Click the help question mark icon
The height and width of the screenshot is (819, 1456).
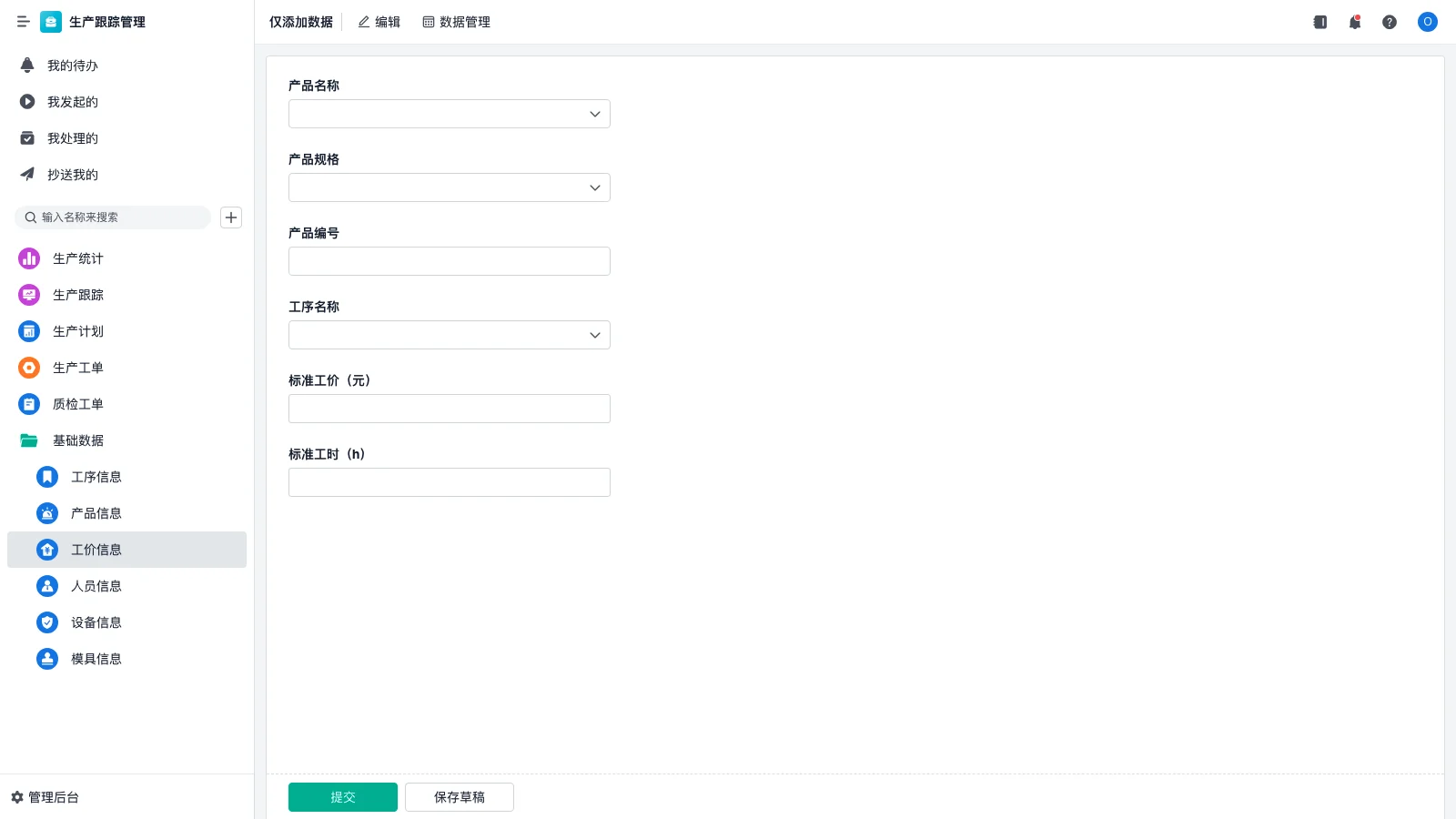click(x=1390, y=22)
